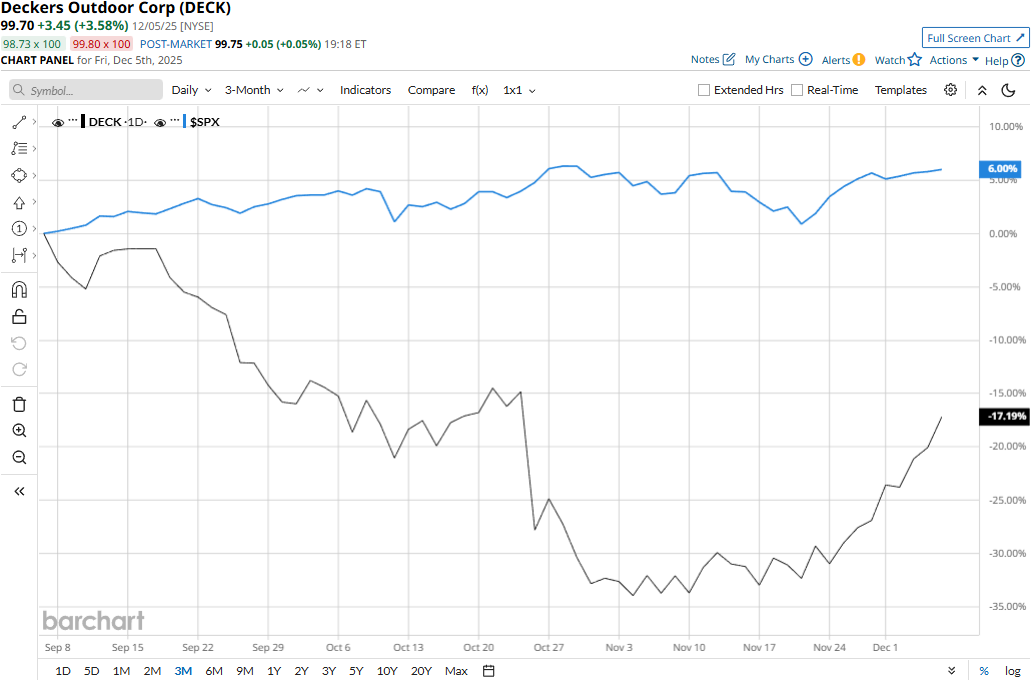Open the Indicators menu
This screenshot has height=680, width=1031.
(365, 90)
